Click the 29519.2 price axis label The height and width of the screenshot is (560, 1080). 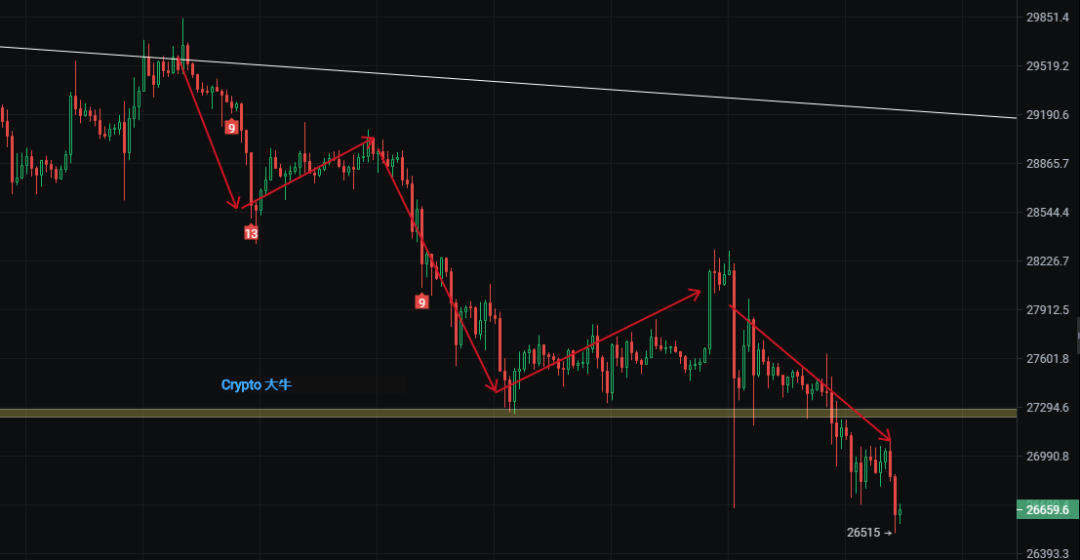[1048, 66]
